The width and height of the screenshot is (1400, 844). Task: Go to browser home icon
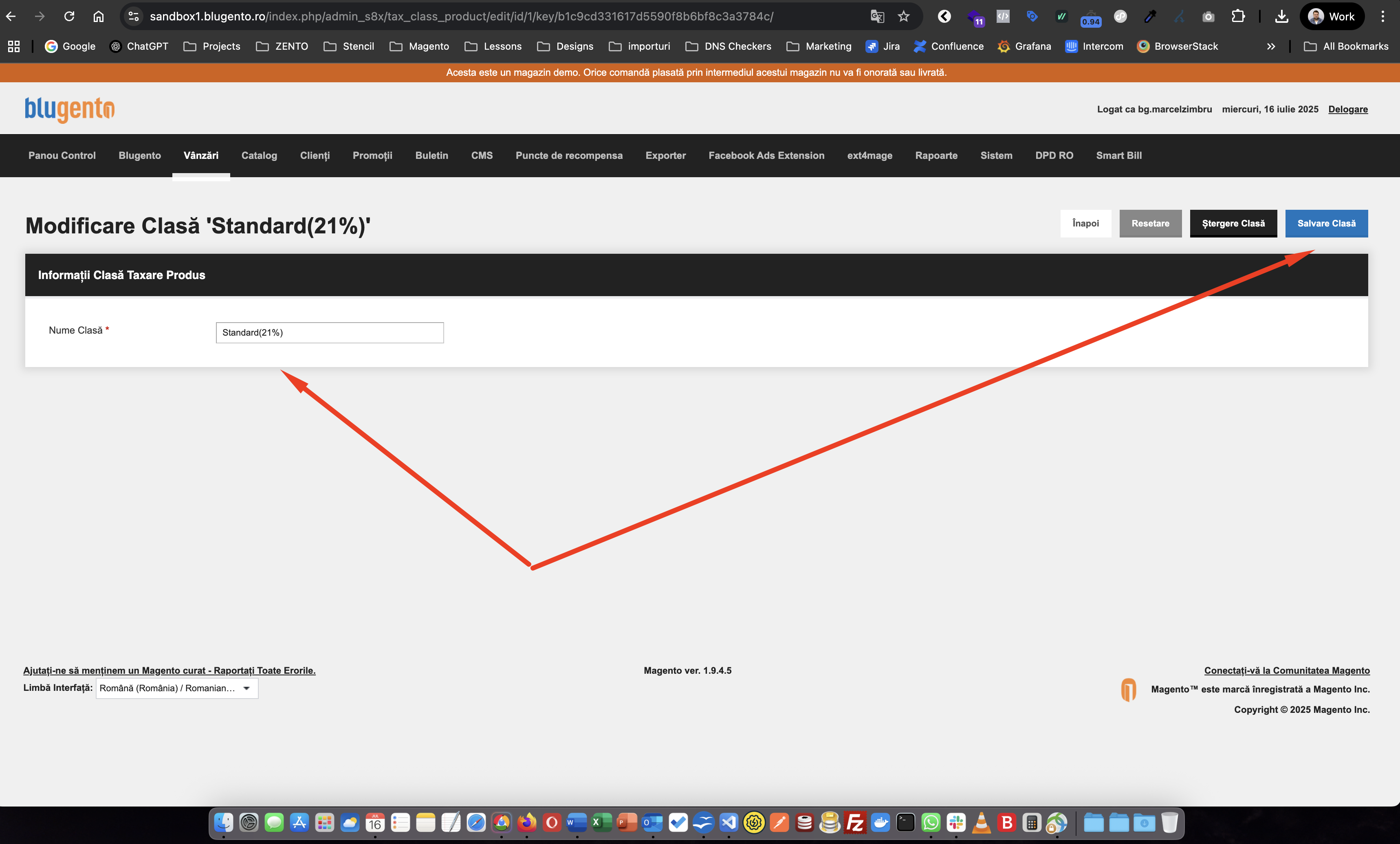coord(98,16)
